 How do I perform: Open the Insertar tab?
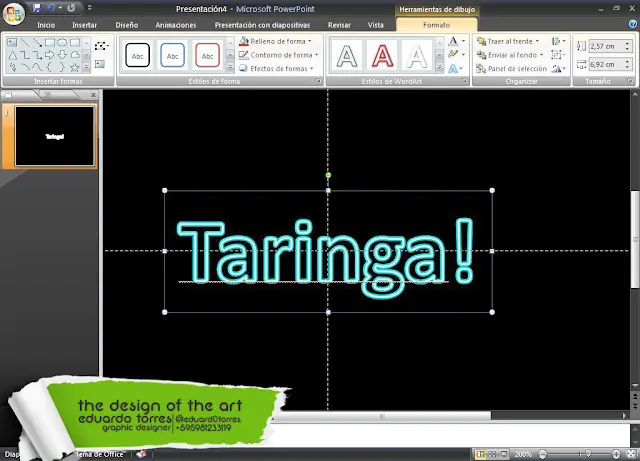tap(84, 25)
